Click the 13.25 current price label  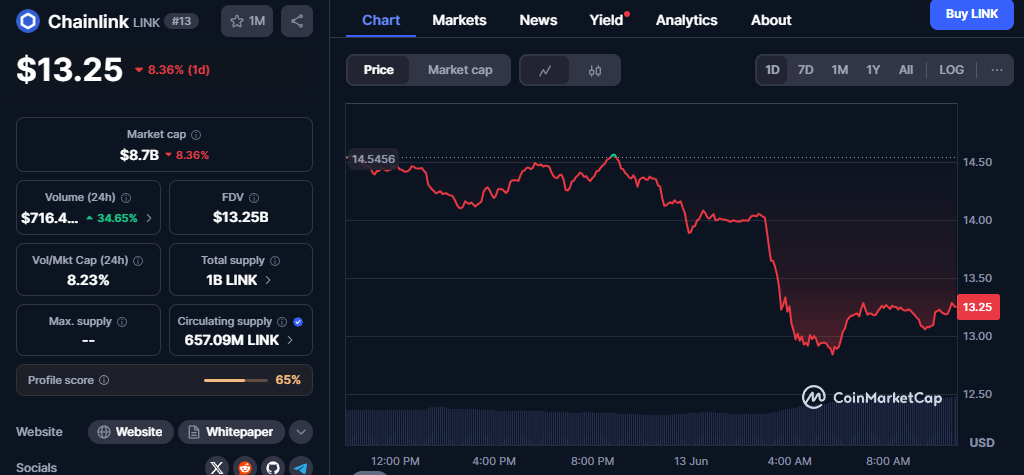(978, 307)
